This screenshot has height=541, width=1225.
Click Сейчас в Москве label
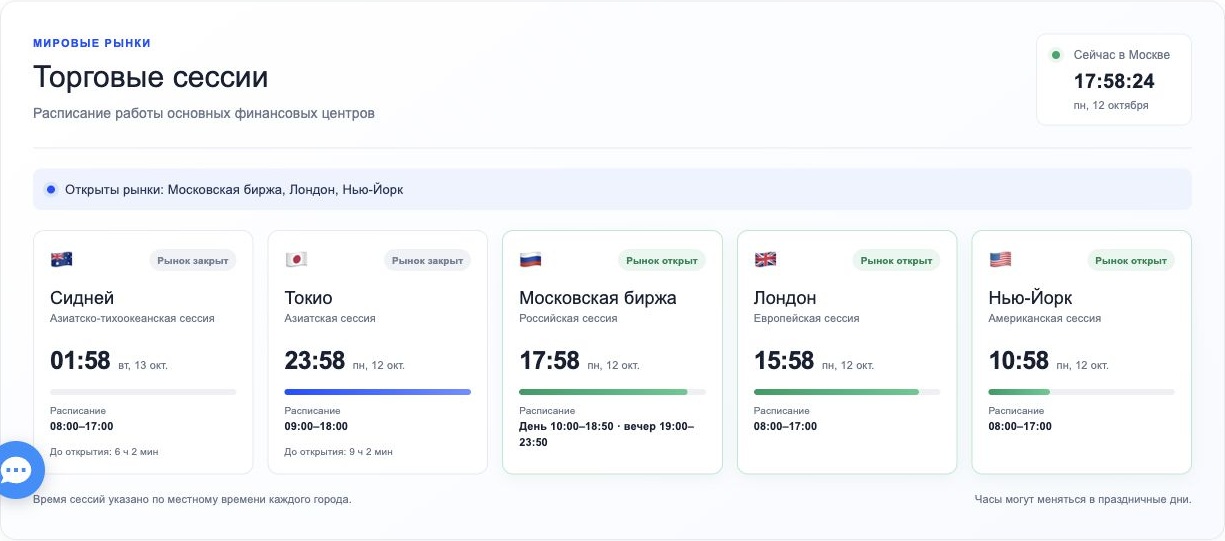pos(1122,55)
